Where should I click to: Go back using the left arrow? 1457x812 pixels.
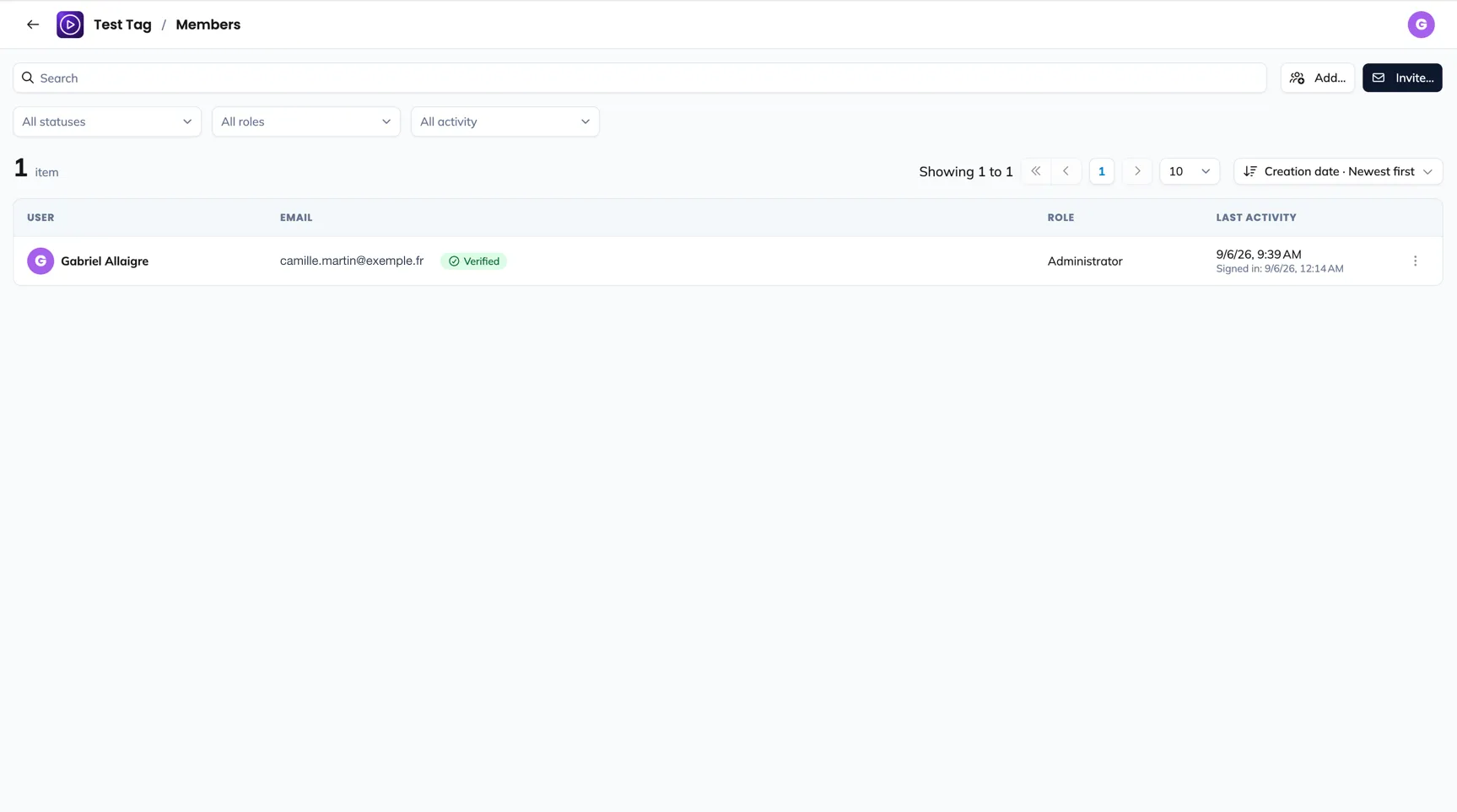(x=33, y=24)
